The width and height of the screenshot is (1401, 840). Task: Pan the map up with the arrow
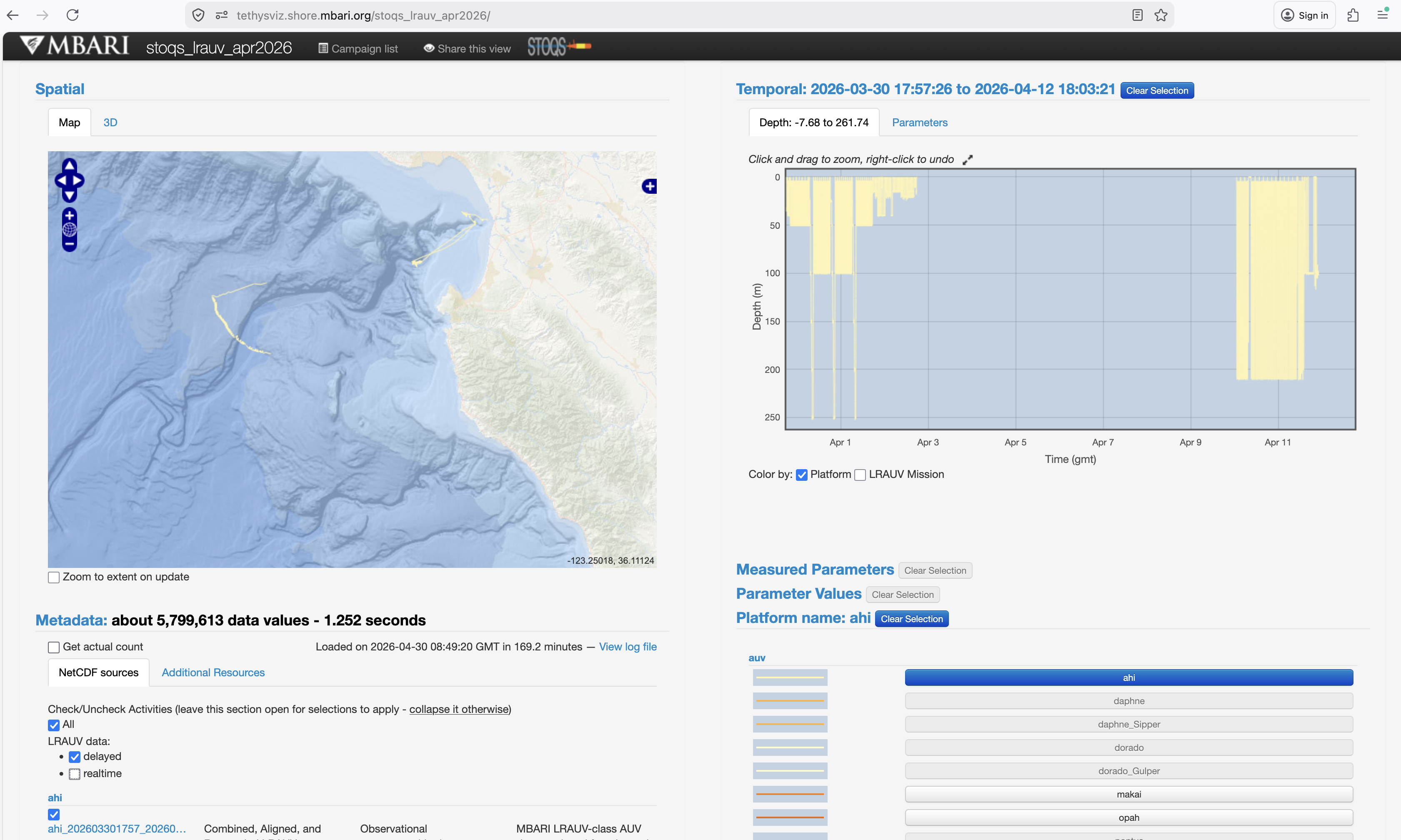click(x=70, y=165)
